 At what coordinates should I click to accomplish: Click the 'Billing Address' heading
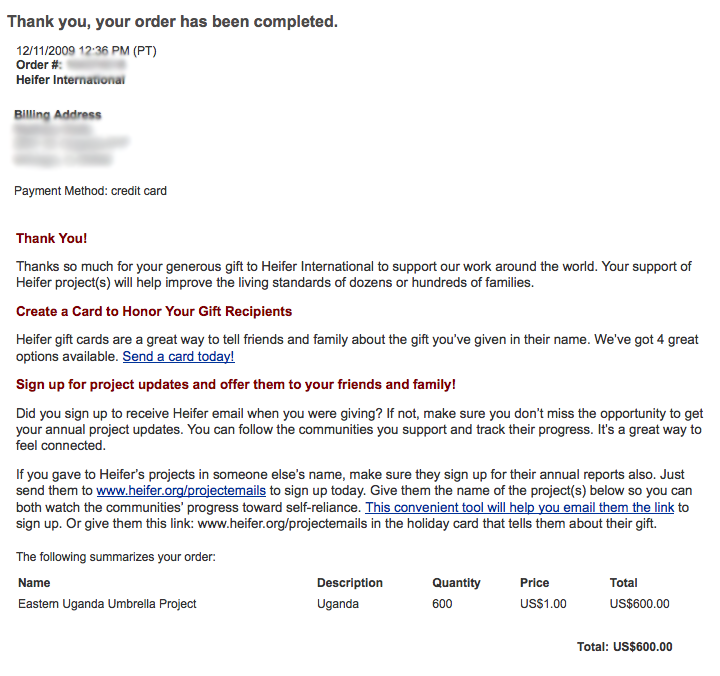point(58,115)
